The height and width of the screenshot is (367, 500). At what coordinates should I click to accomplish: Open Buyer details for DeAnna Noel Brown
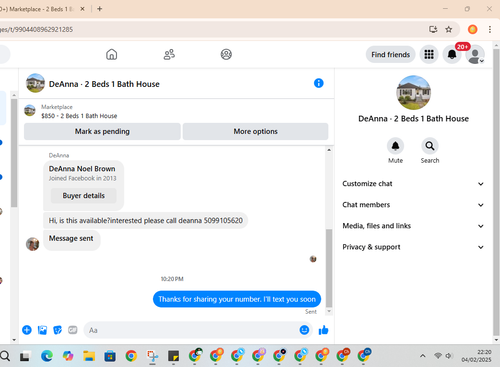pos(84,196)
